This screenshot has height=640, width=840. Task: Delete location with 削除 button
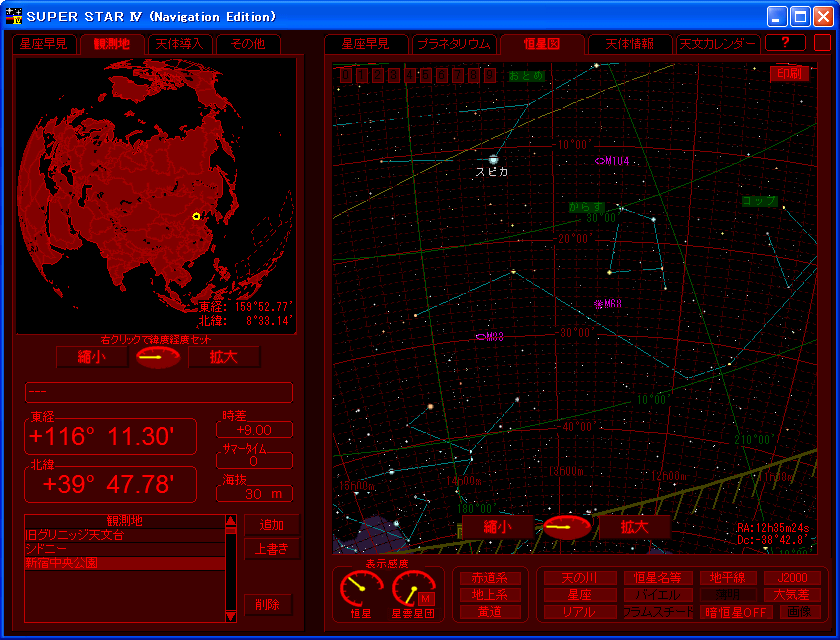coord(268,605)
